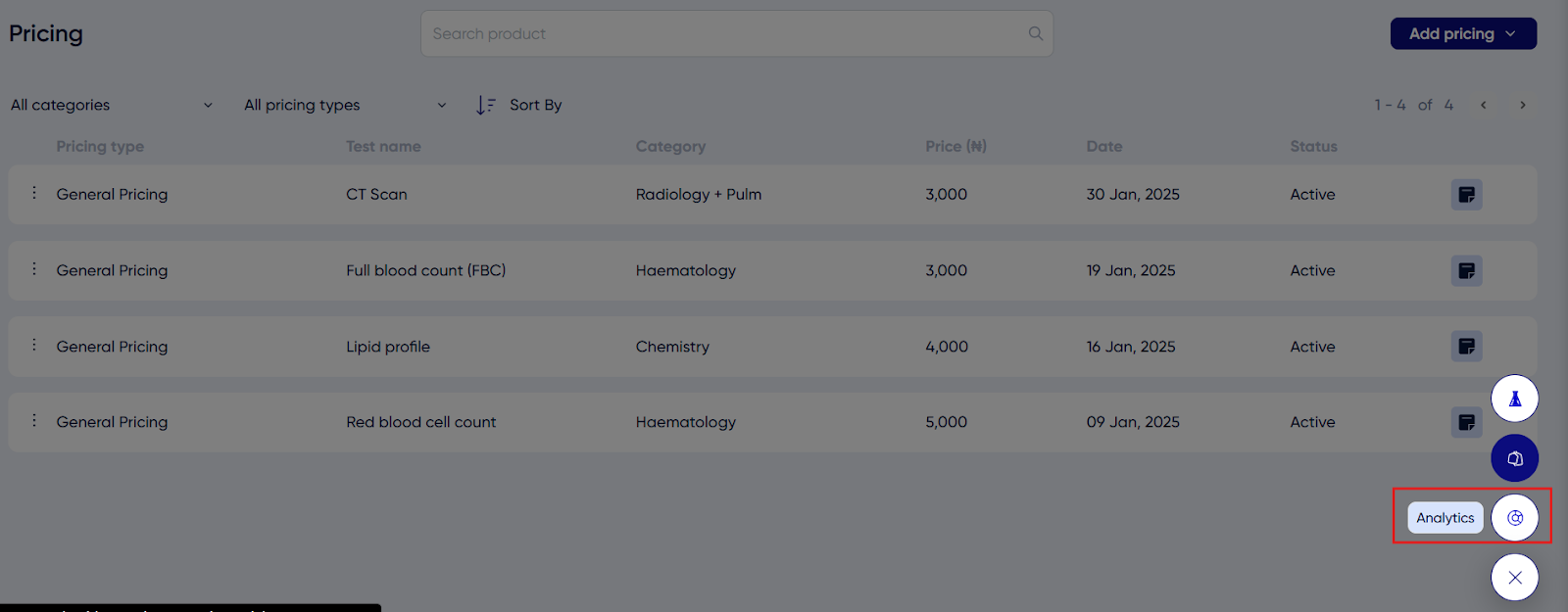1568x612 pixels.
Task: Close the floating action menu
Action: click(1515, 578)
